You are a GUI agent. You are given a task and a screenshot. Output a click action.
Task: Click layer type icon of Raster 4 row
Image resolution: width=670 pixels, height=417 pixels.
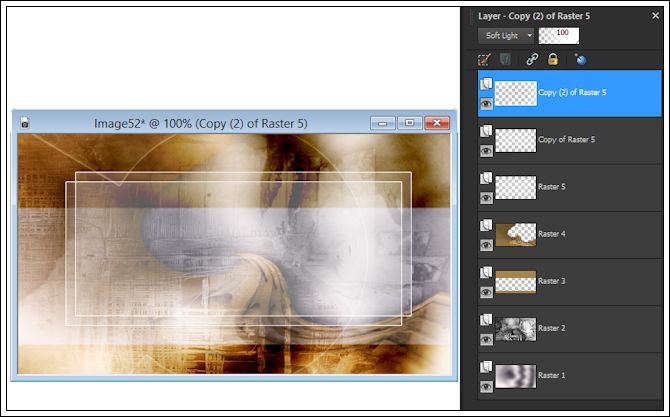click(486, 225)
